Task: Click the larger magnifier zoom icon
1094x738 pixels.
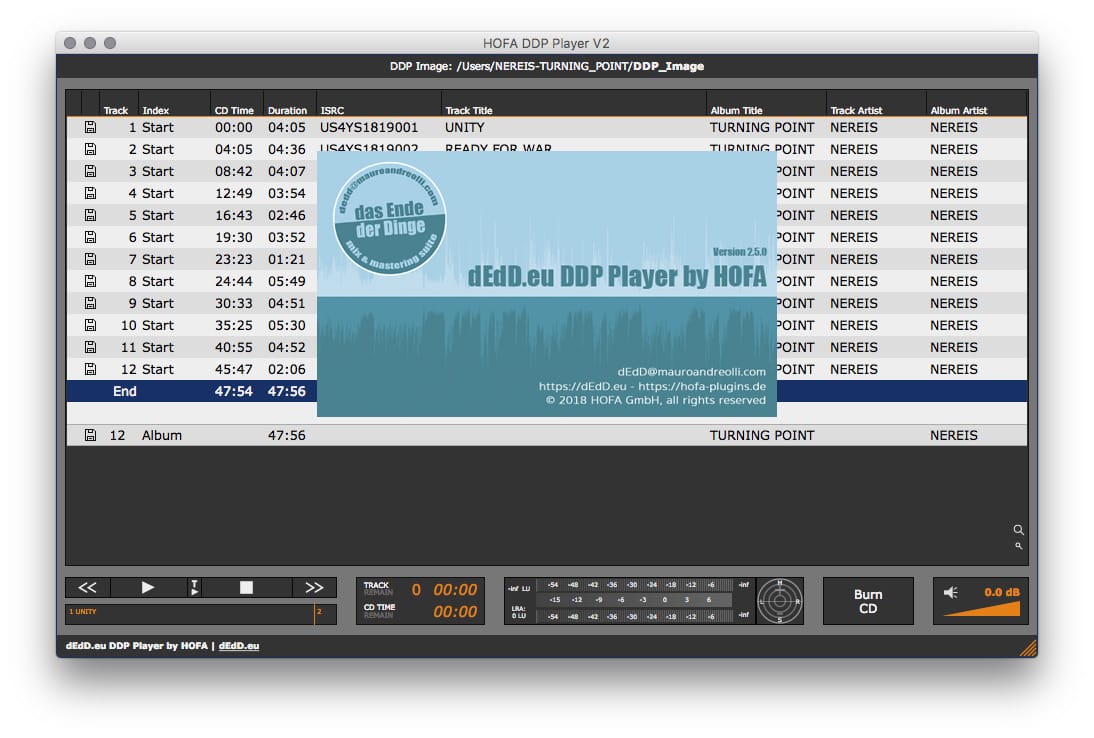Action: click(1019, 529)
